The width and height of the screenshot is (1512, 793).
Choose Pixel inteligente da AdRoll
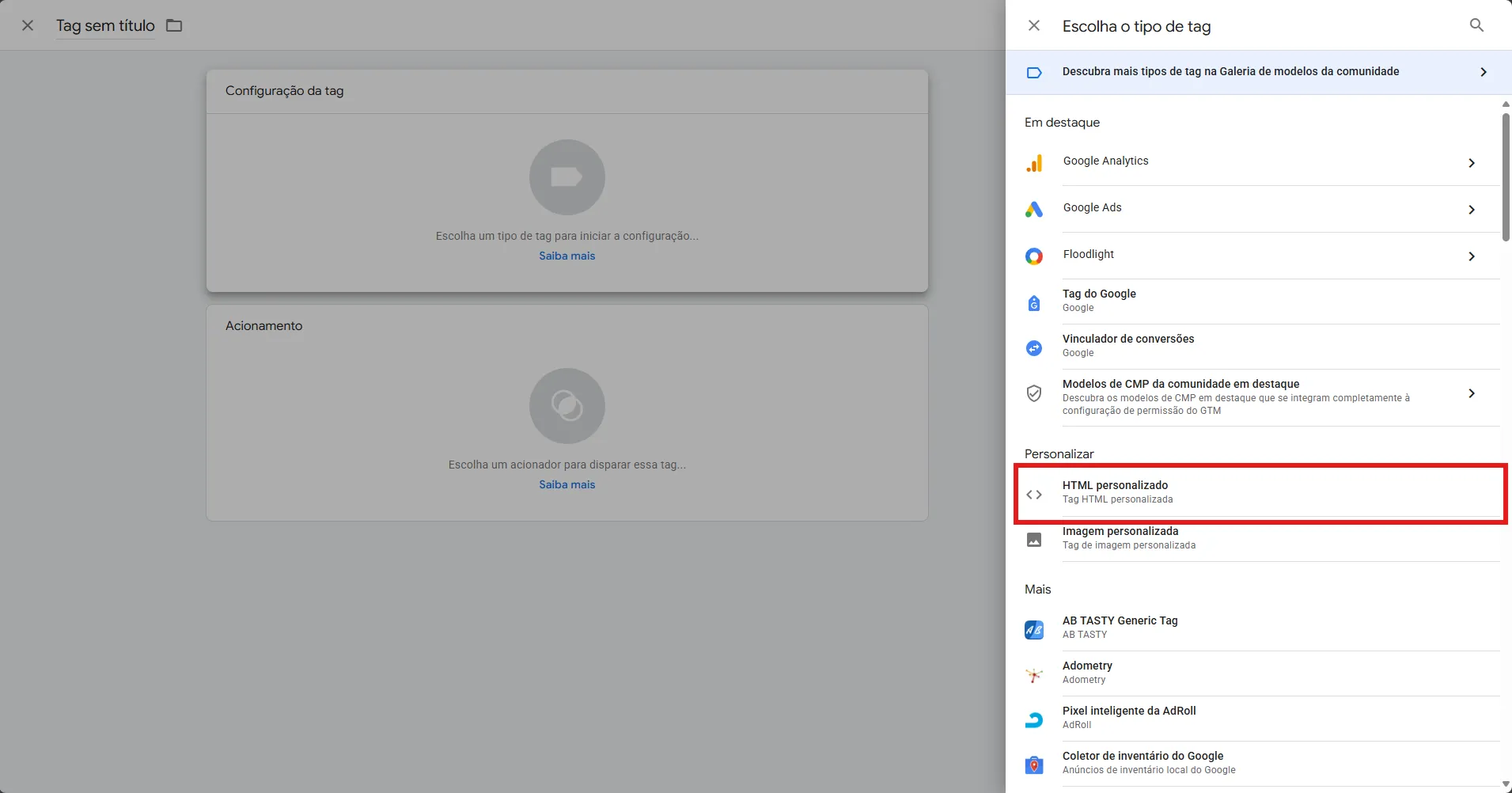pos(1262,719)
